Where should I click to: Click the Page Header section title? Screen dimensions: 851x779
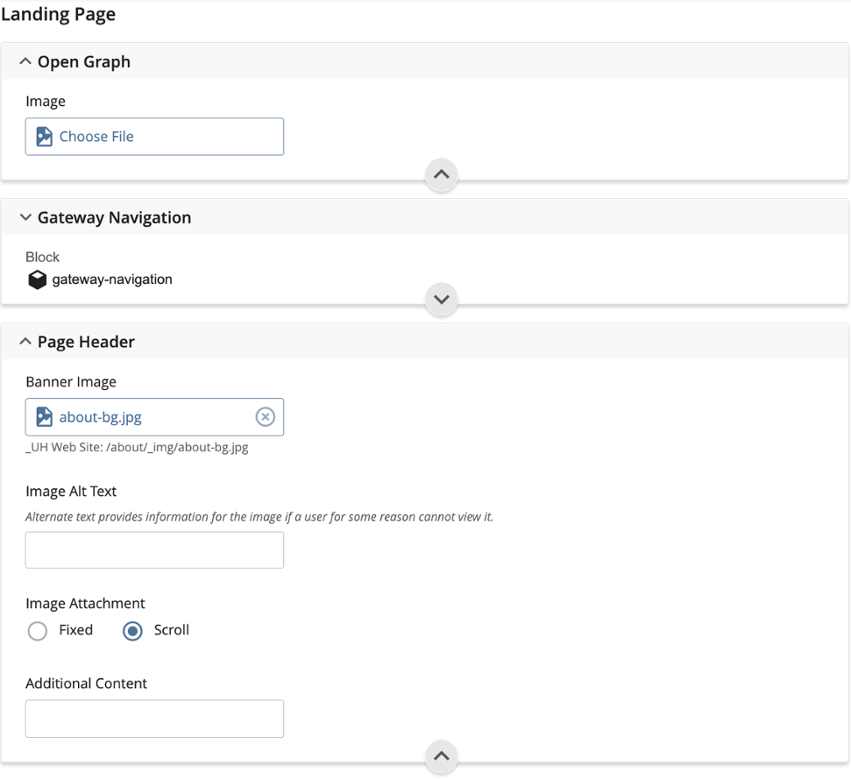coord(86,342)
